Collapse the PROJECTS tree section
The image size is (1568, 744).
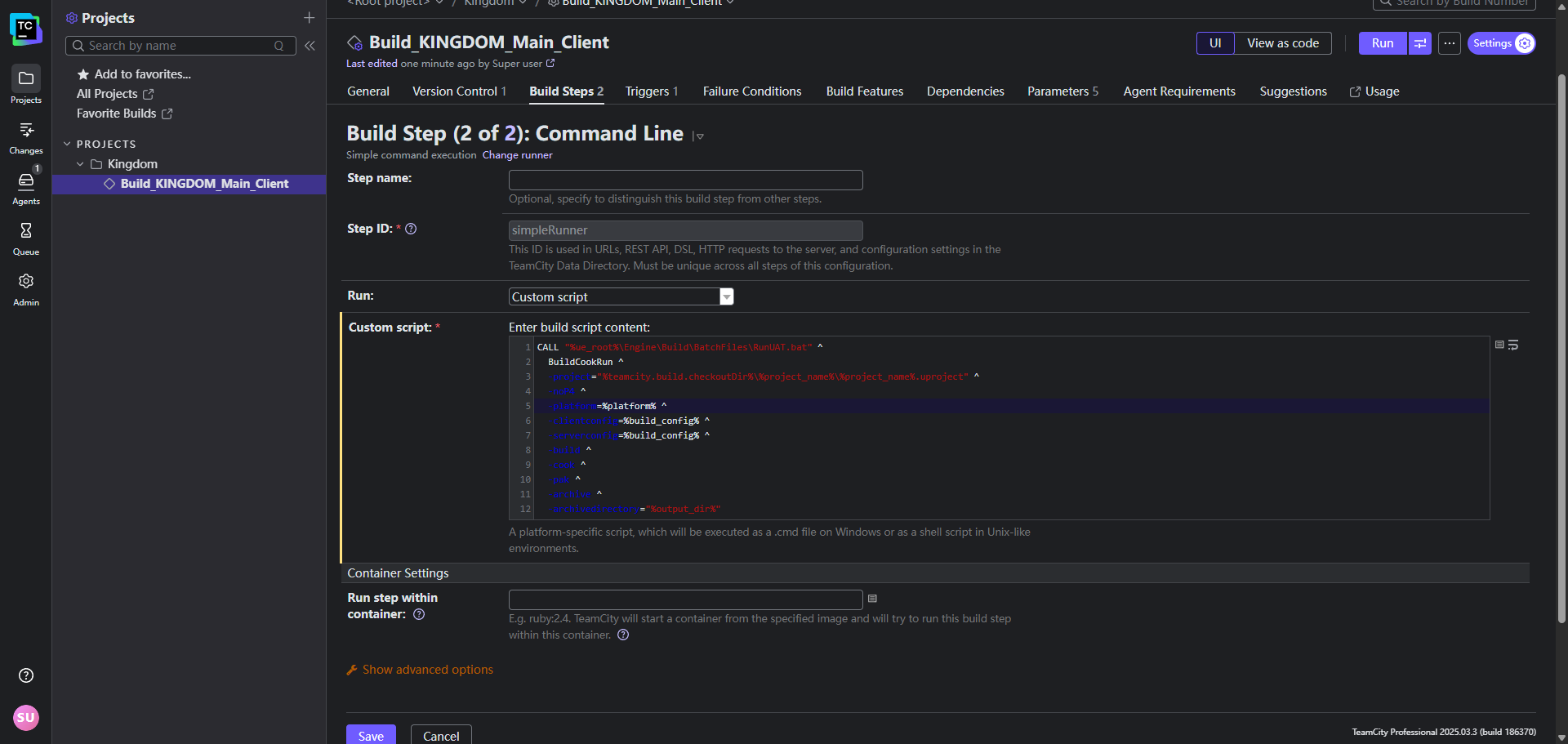67,144
